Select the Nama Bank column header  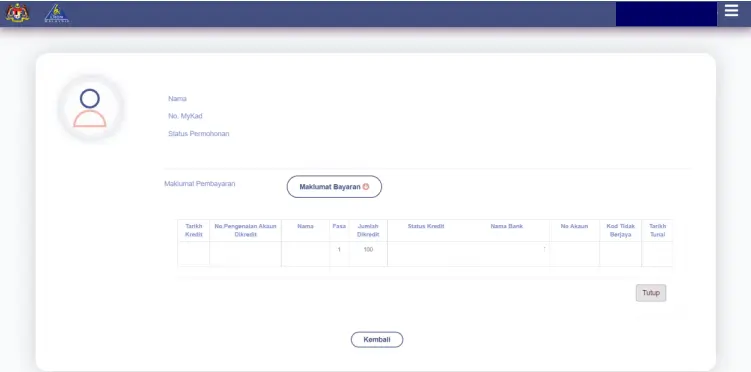point(506,226)
